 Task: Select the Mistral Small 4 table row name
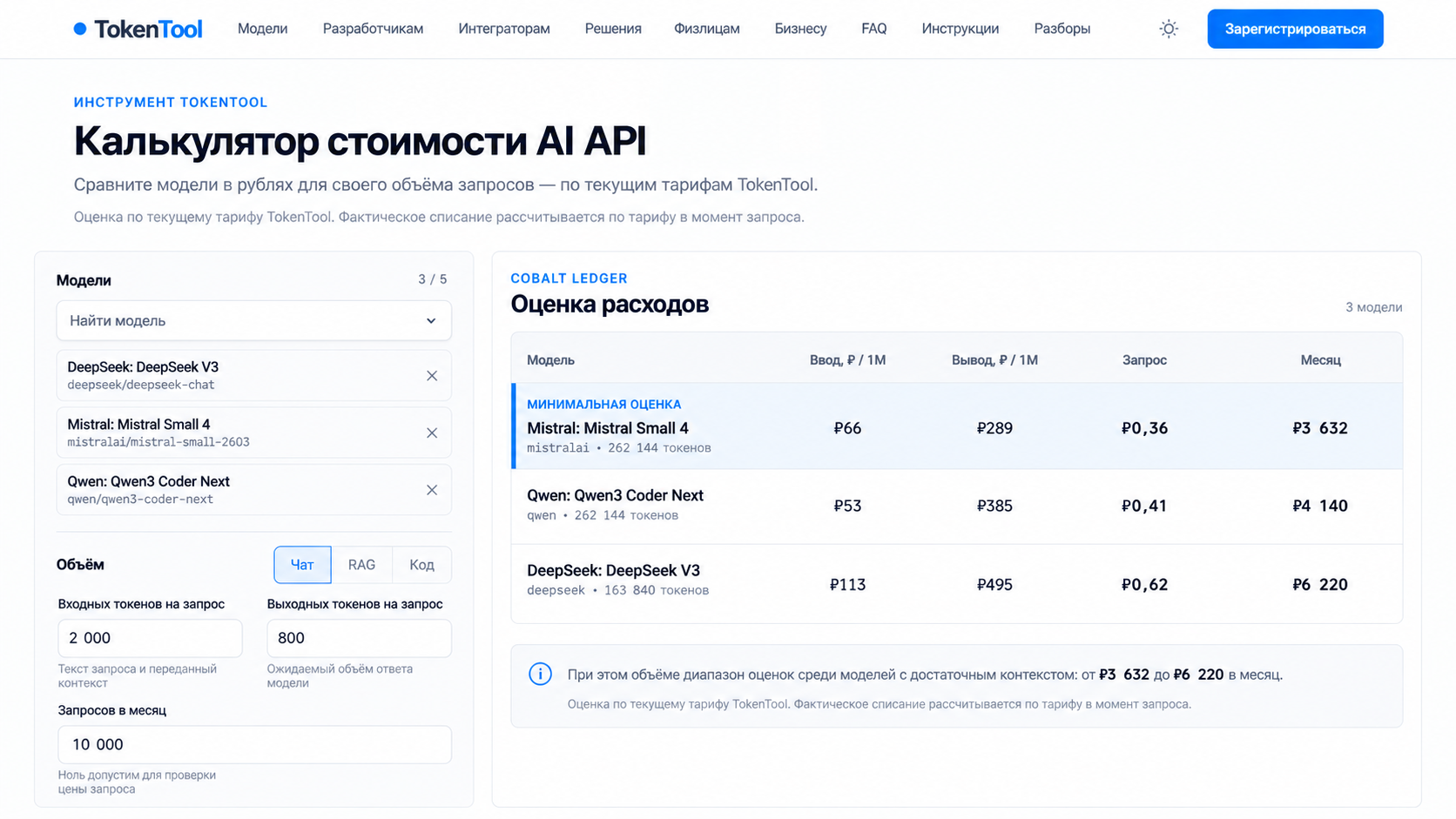tap(607, 428)
